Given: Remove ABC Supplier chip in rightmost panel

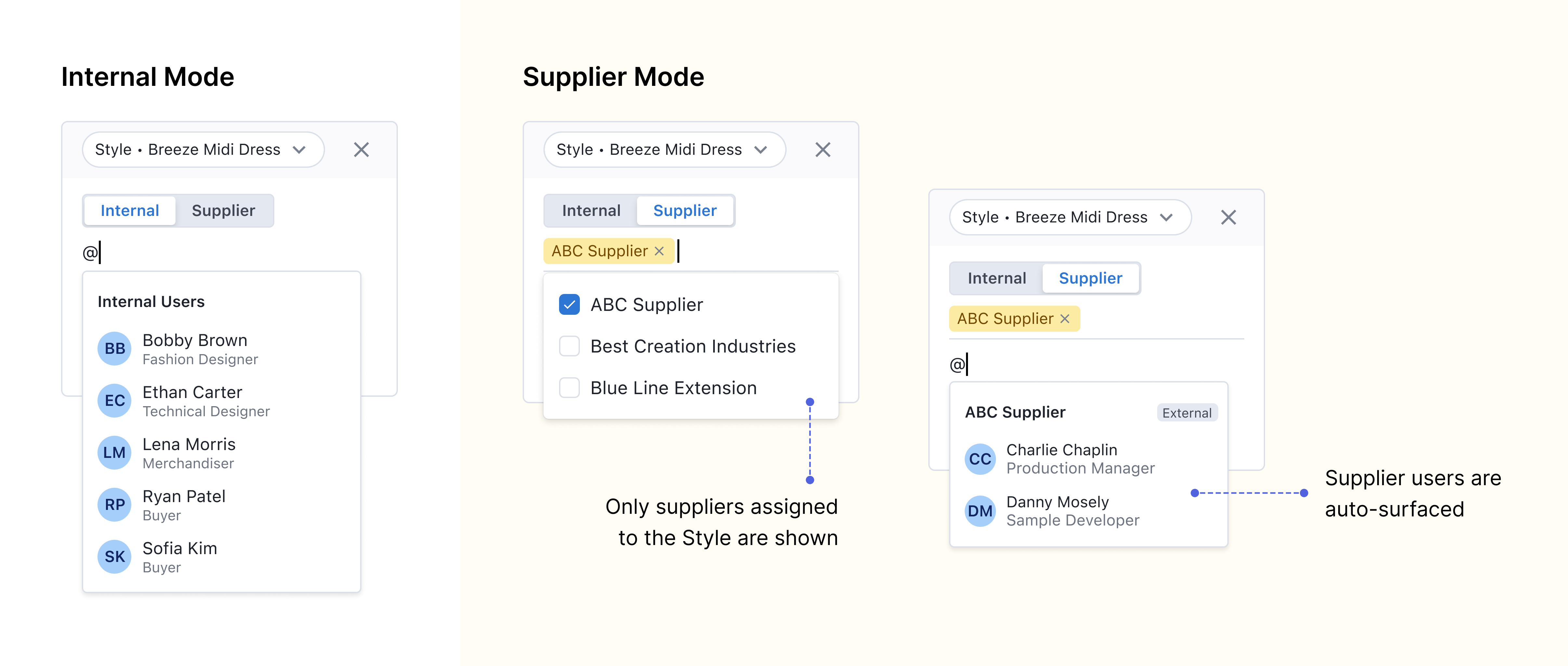Looking at the screenshot, I should pos(1065,318).
